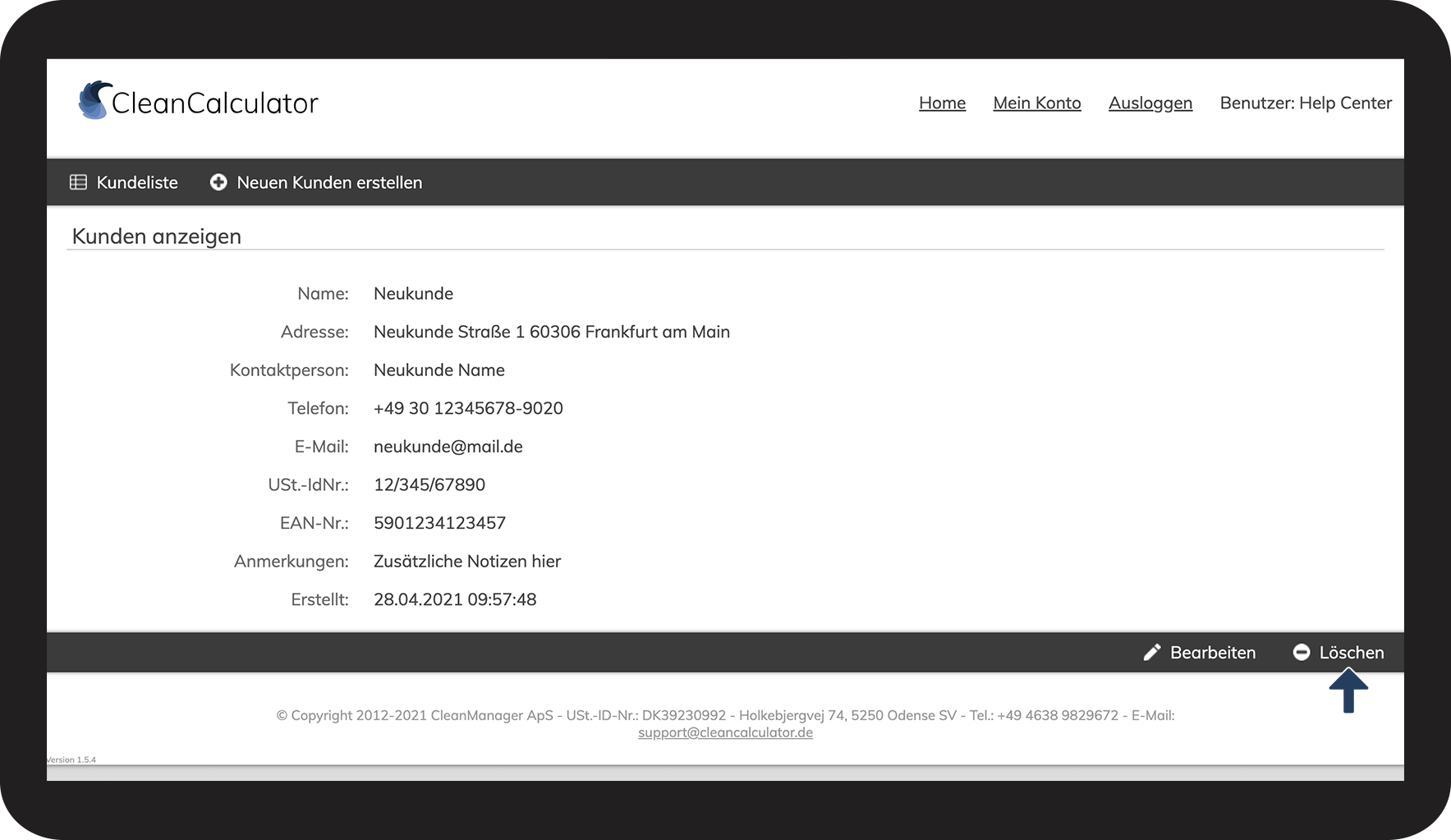Select the created date '28.04.2021 09:57:48'
This screenshot has height=840, width=1451.
coord(455,599)
